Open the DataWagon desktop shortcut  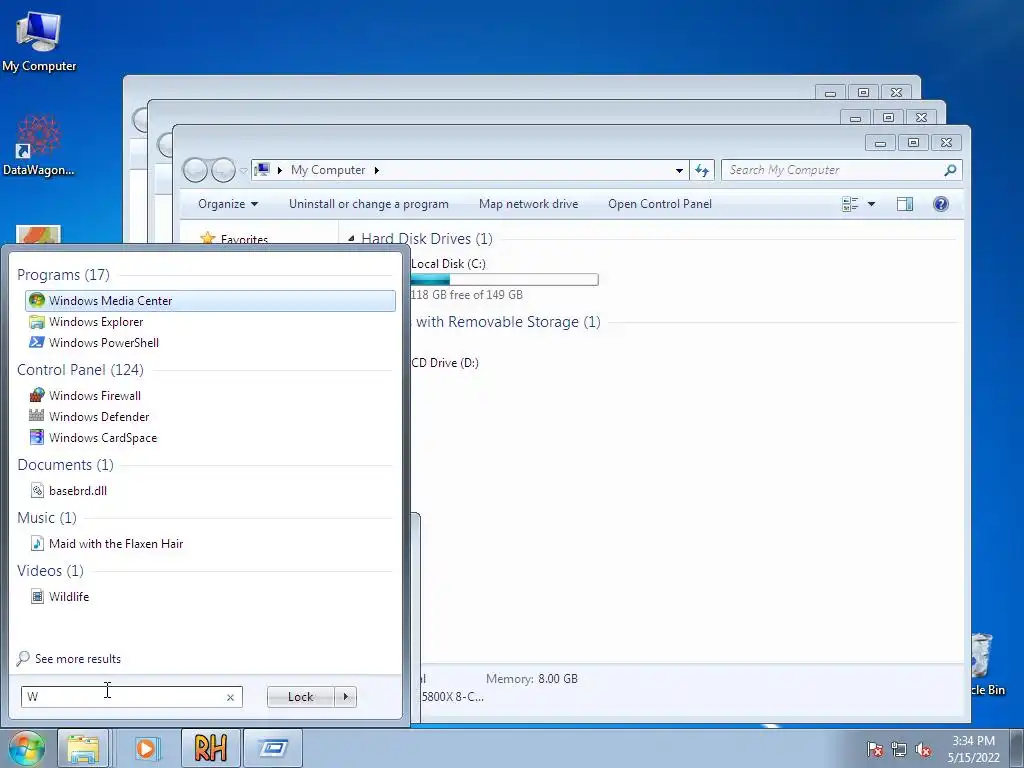click(x=38, y=146)
